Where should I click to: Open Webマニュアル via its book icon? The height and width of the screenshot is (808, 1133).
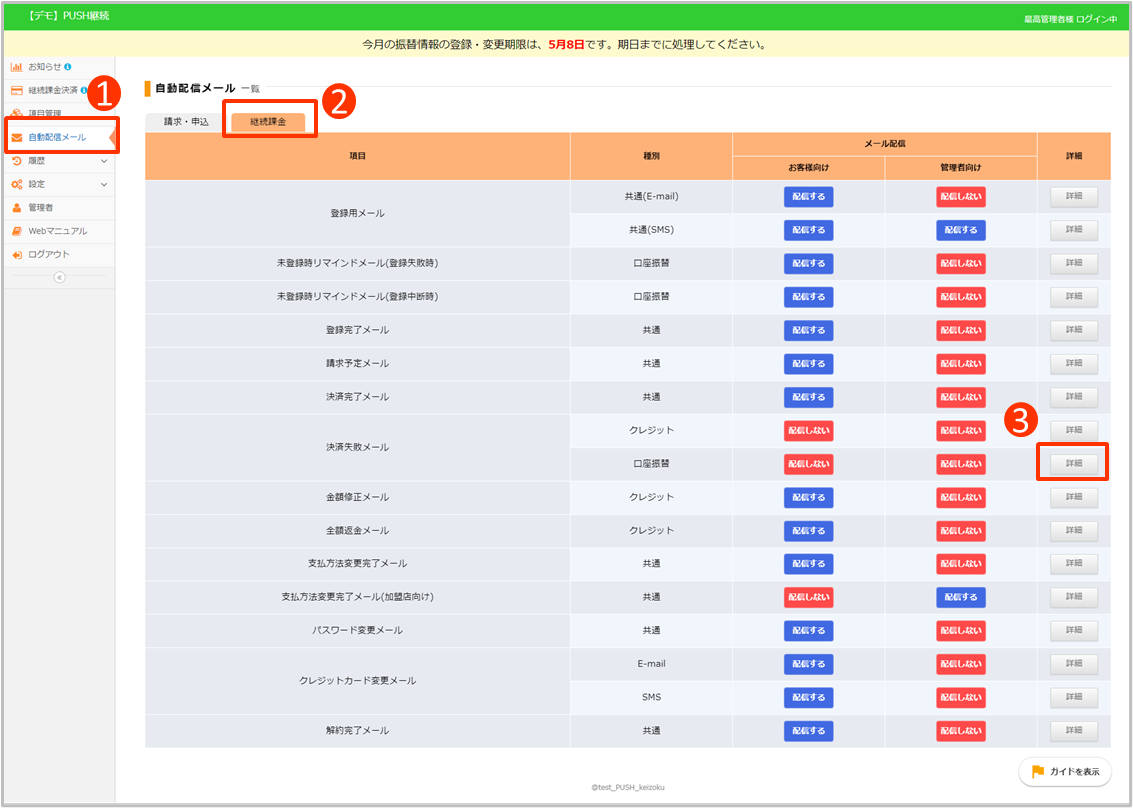click(x=17, y=231)
